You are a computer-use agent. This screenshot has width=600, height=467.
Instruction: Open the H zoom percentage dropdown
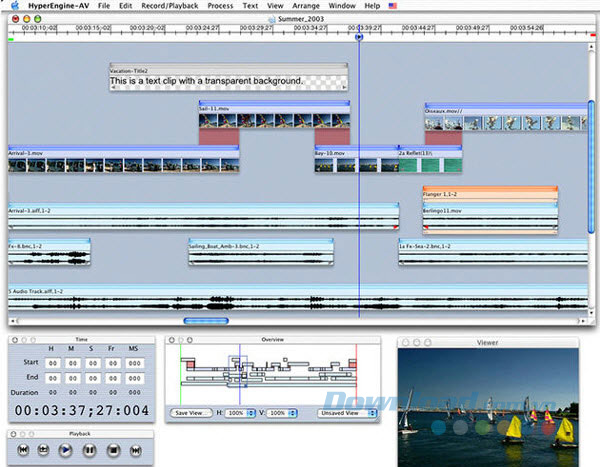239,412
